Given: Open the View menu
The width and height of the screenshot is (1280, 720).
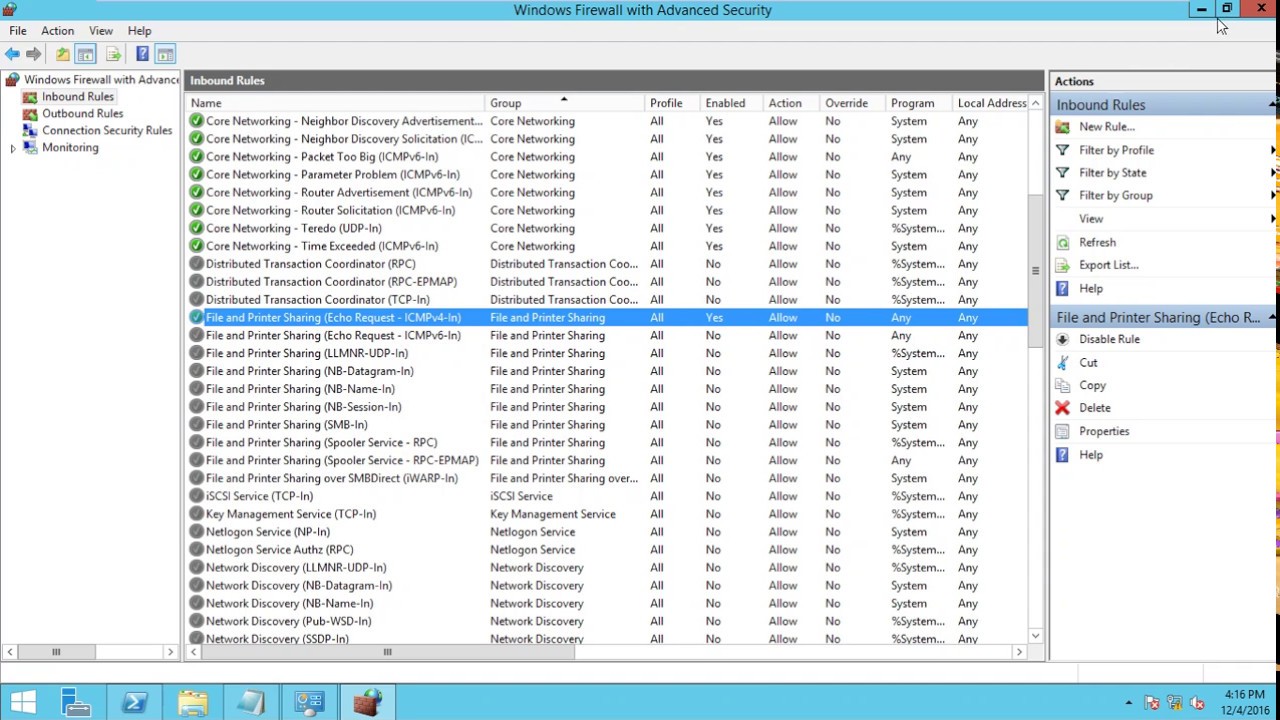Looking at the screenshot, I should (x=101, y=31).
